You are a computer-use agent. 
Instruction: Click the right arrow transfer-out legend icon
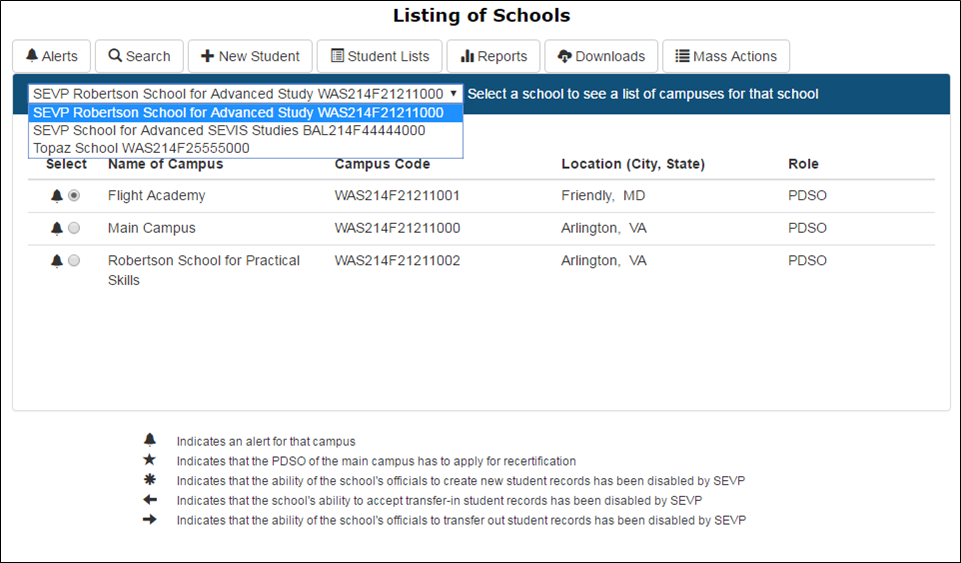coord(150,520)
